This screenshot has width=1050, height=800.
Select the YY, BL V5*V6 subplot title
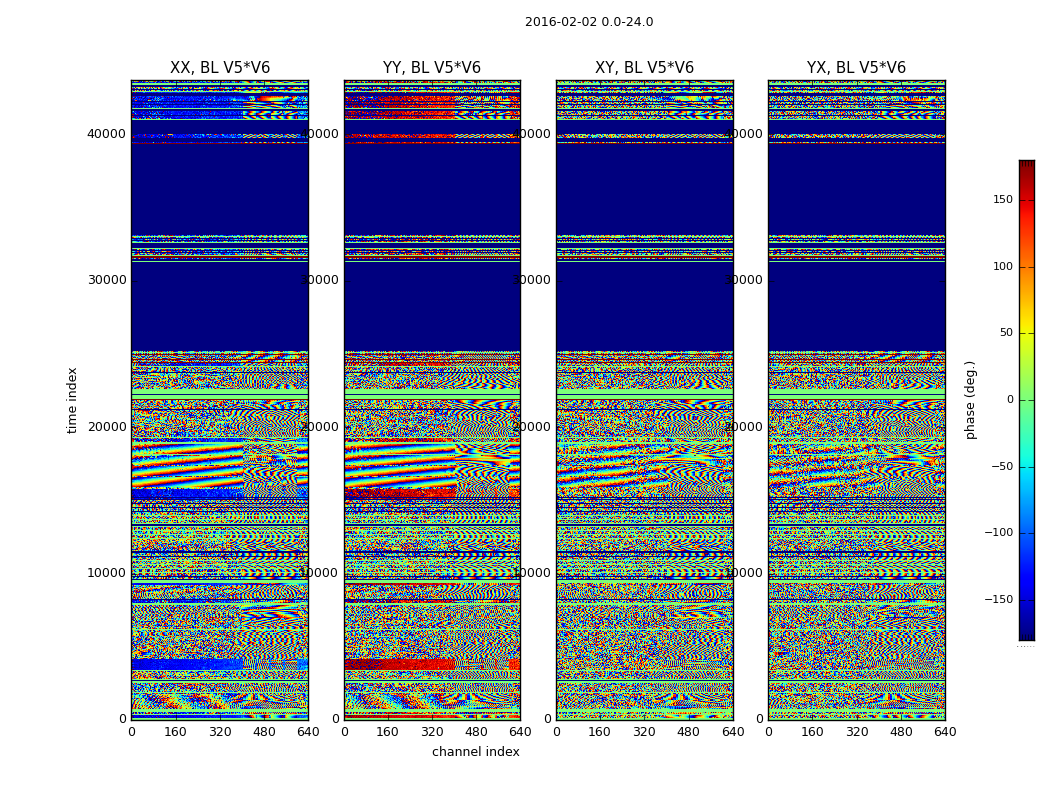point(432,68)
